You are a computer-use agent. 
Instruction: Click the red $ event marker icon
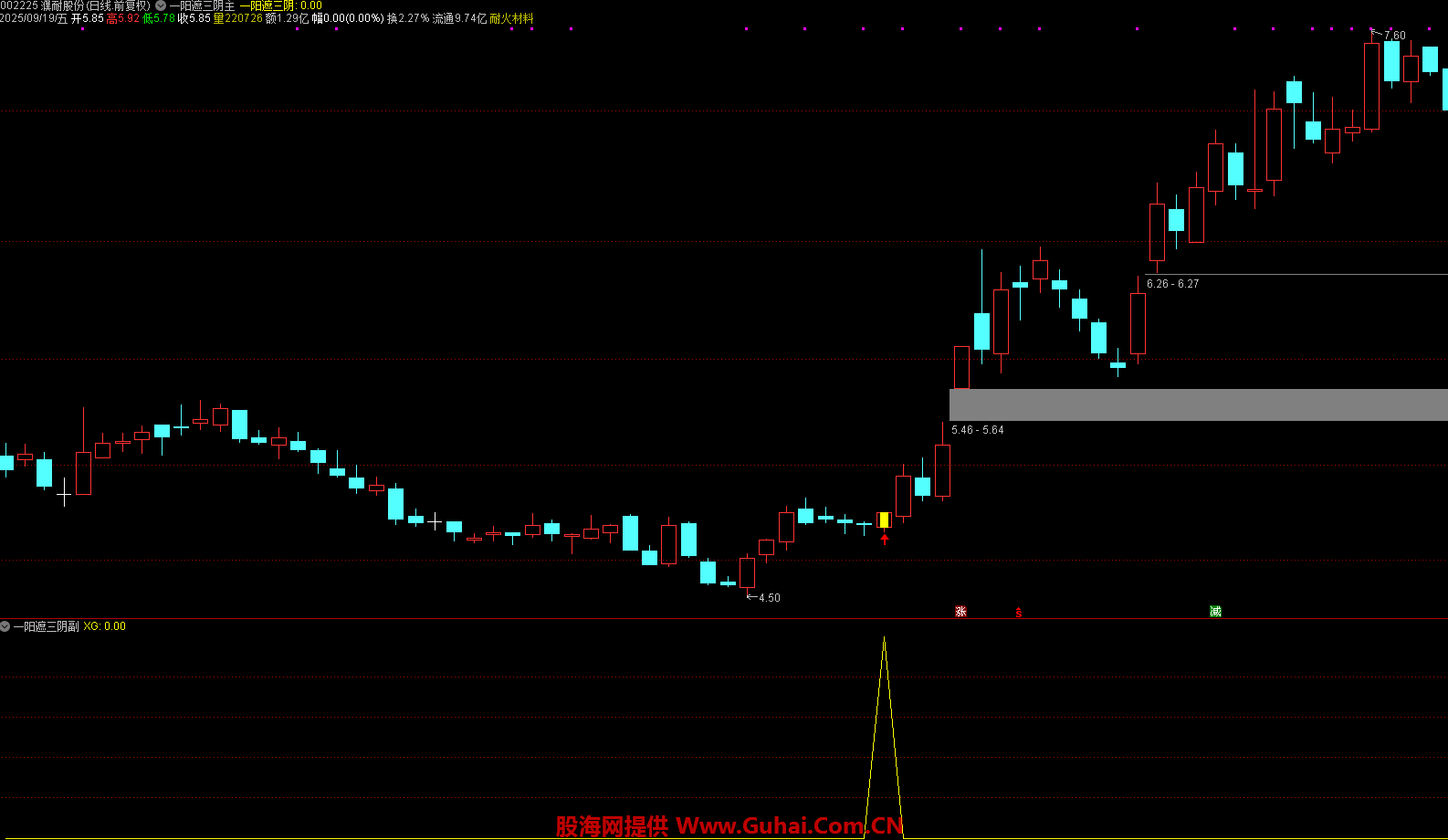(1019, 613)
